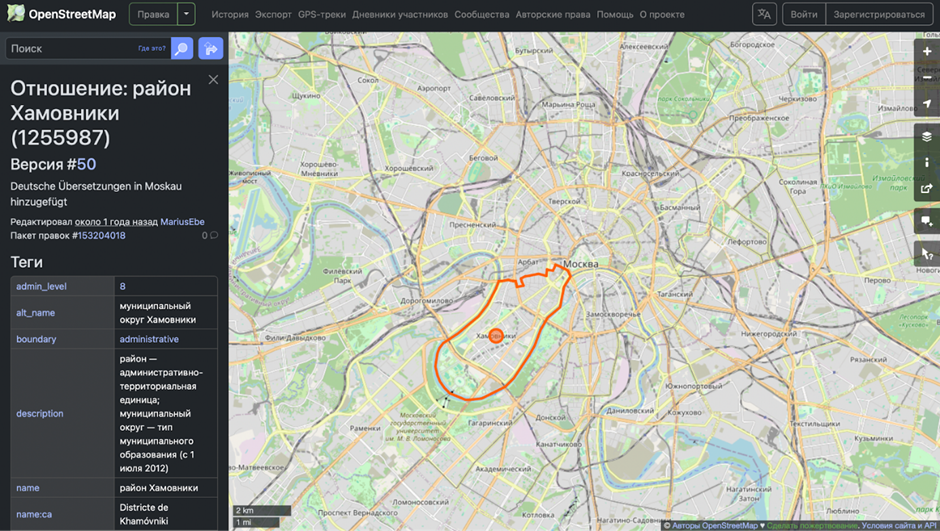
Task: Click the 'около 1 года назад' timestamp
Action: (x=116, y=222)
